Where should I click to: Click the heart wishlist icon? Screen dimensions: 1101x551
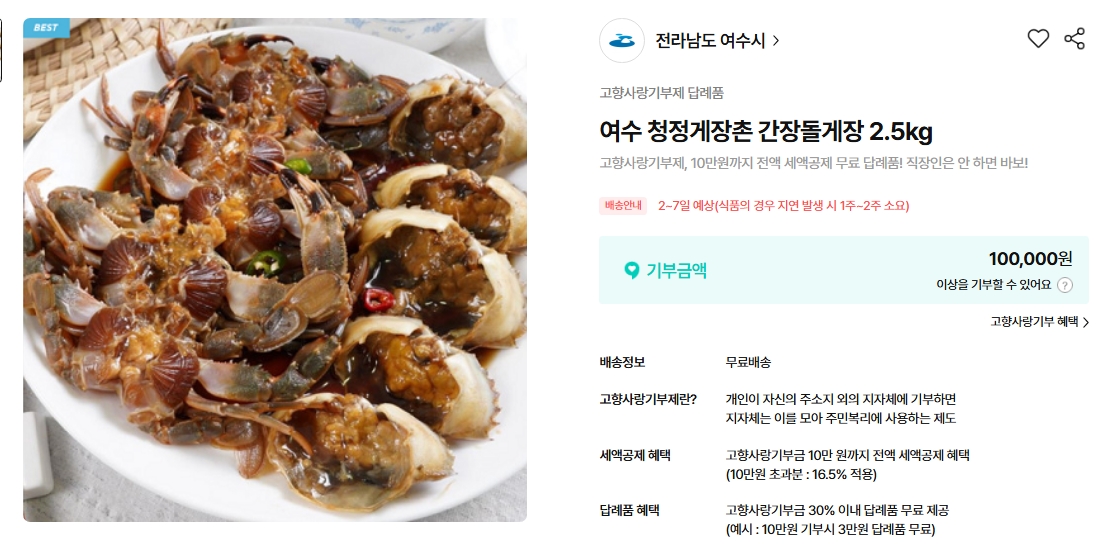pos(1038,39)
